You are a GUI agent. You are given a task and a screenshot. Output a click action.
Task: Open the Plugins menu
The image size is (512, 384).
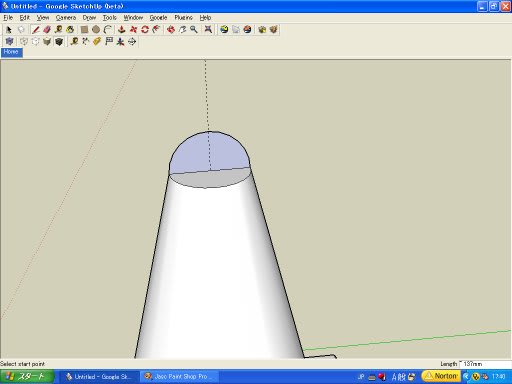pos(183,18)
